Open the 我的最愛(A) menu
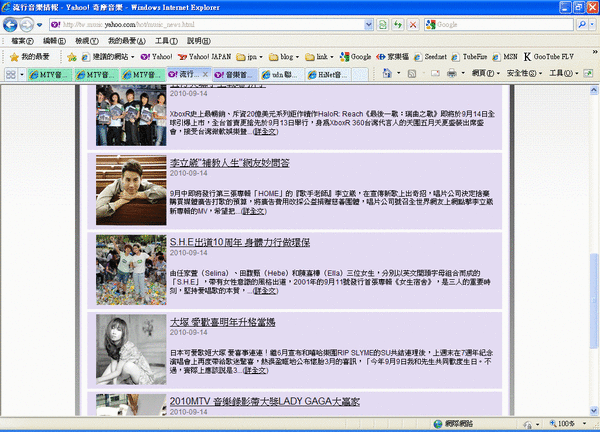 (x=127, y=41)
